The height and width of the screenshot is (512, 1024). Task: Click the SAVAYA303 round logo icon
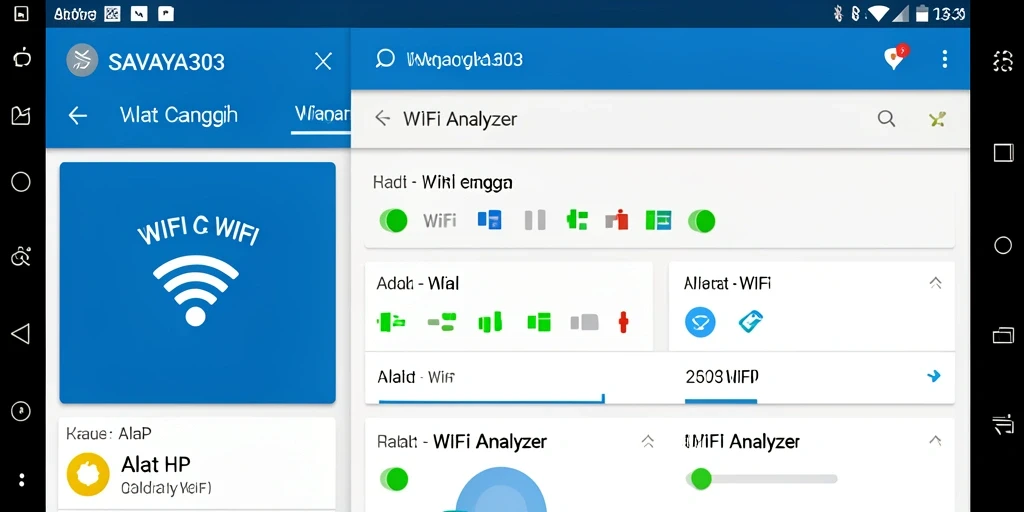click(x=82, y=61)
